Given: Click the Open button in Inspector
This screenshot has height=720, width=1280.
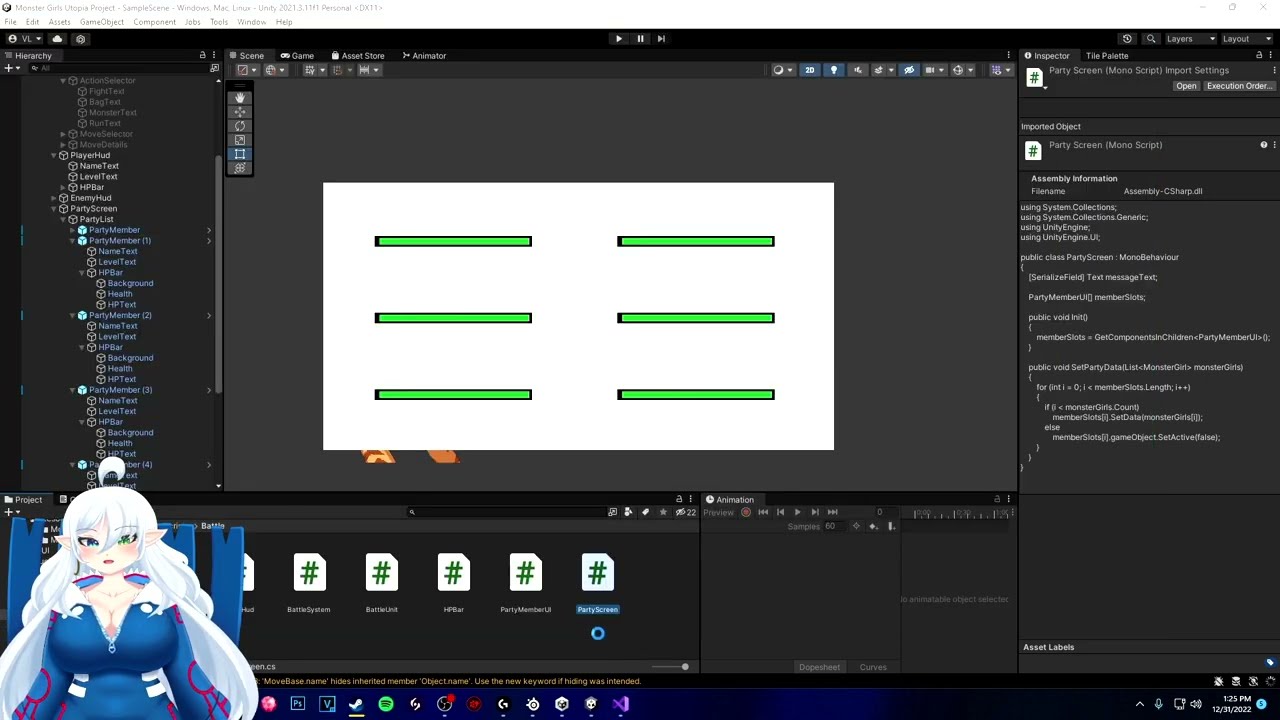Looking at the screenshot, I should [x=1186, y=86].
